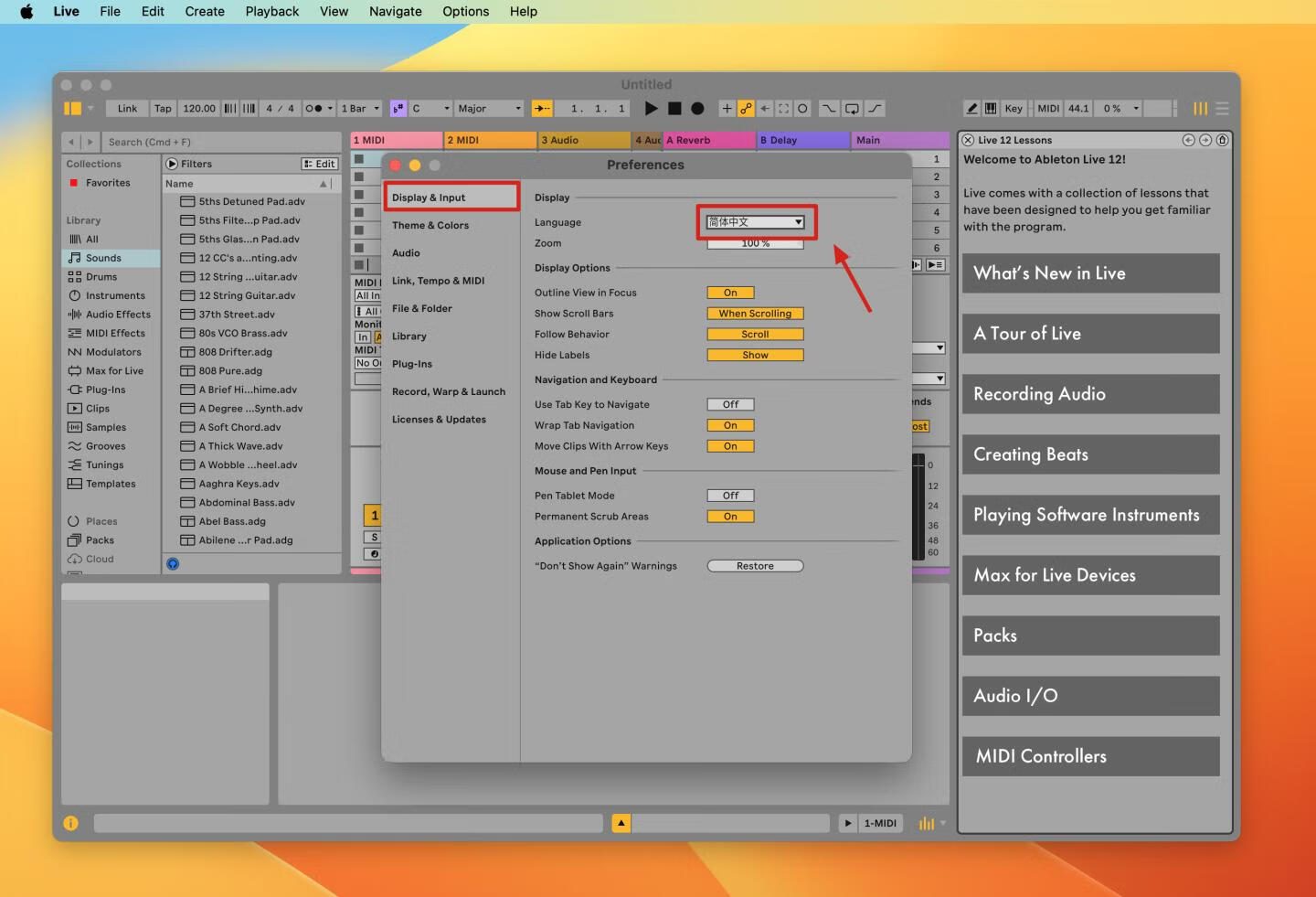The image size is (1316, 897).
Task: Click the Lessons home icon
Action: 1222,140
